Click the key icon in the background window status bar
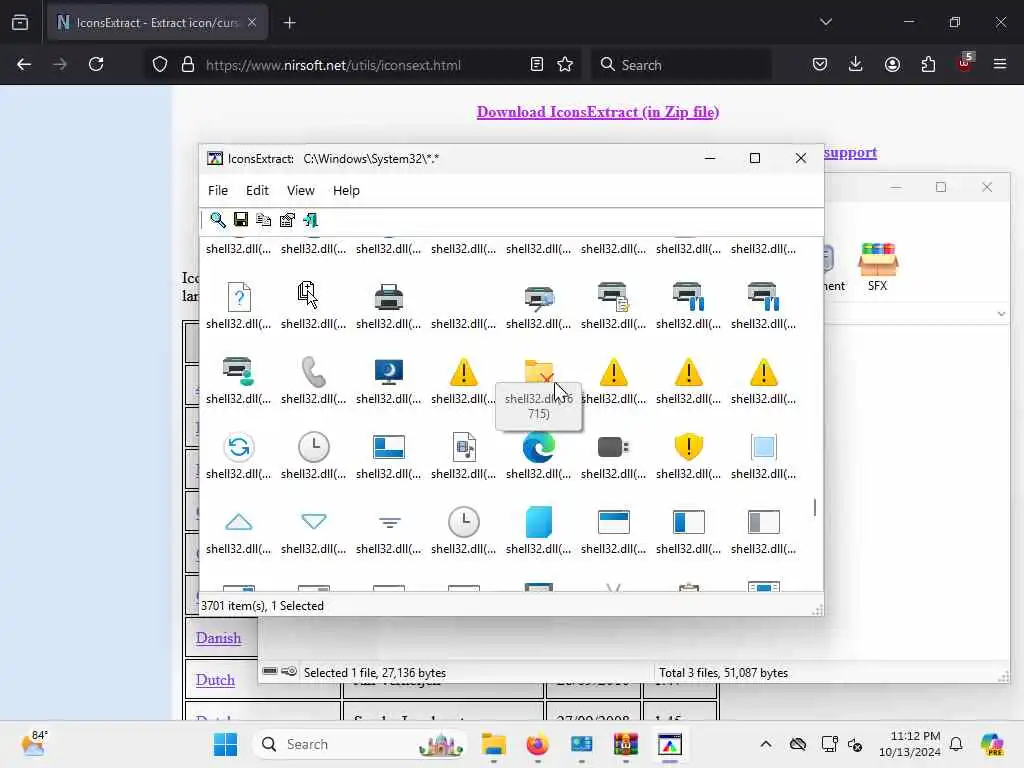 289,671
